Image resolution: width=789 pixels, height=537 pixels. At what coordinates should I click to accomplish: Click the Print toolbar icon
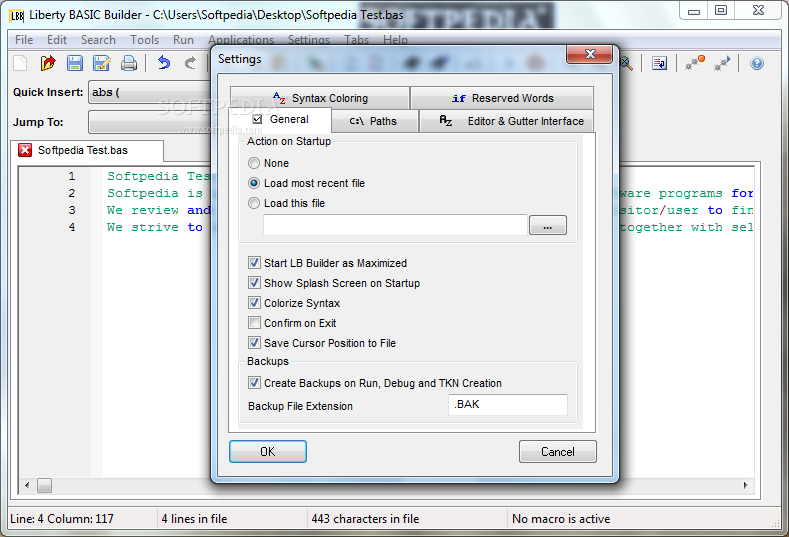[x=129, y=63]
